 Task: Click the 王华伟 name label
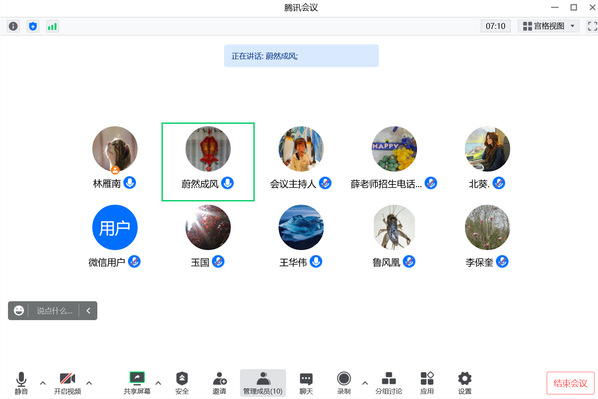coord(293,262)
